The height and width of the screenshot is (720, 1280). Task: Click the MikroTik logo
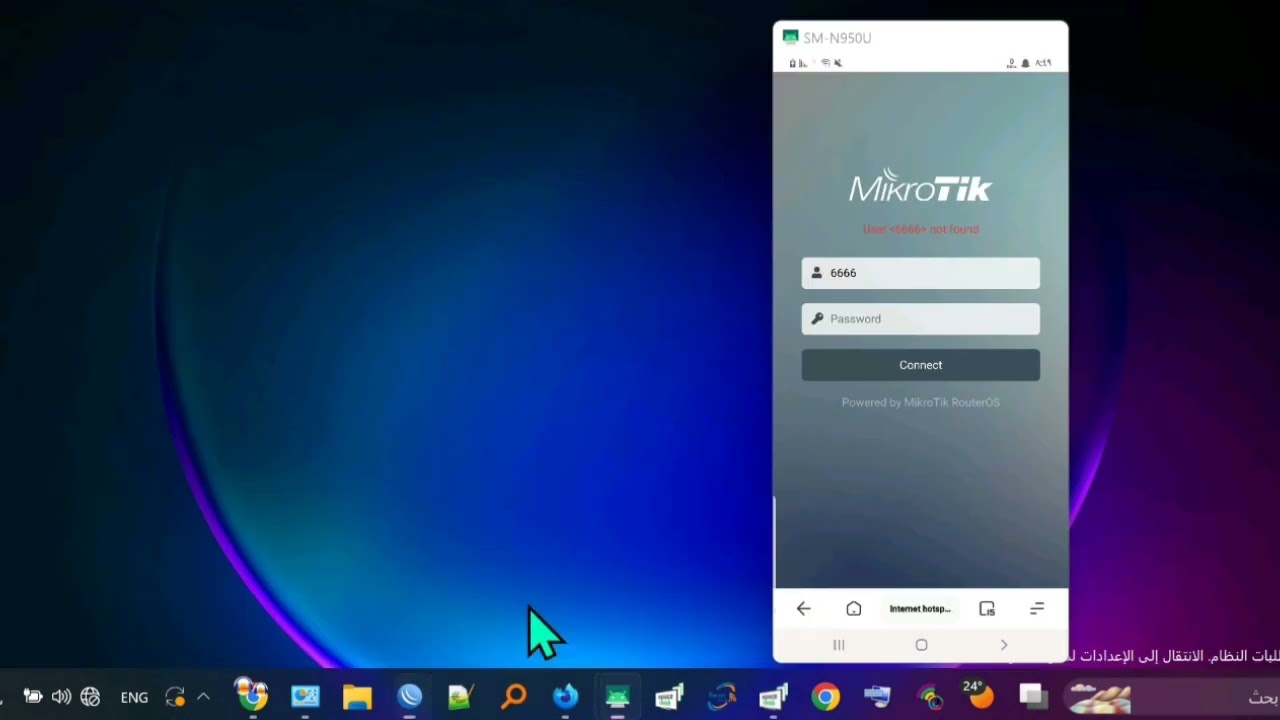click(x=920, y=187)
